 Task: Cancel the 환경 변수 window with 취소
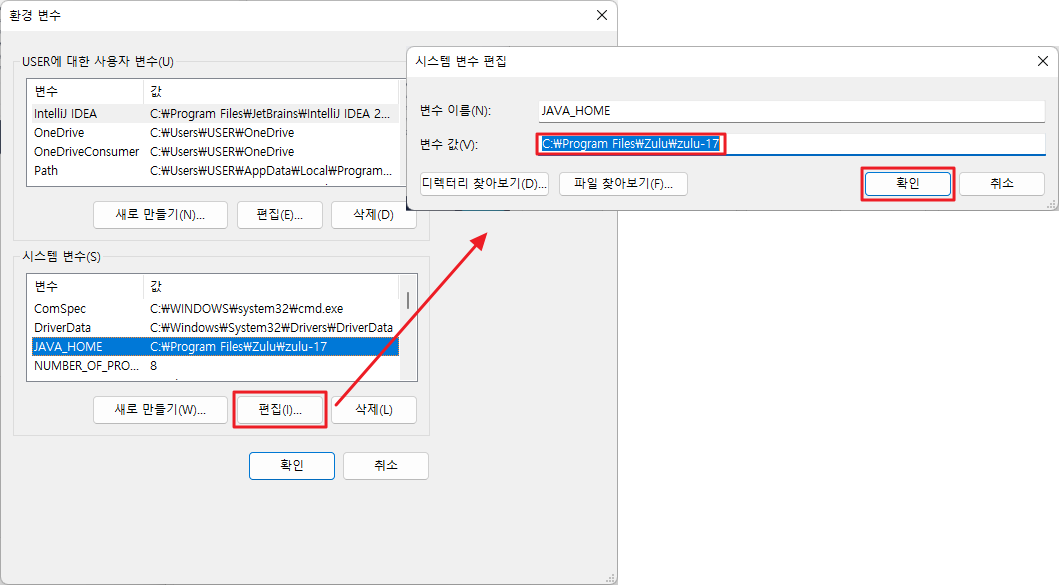click(385, 466)
